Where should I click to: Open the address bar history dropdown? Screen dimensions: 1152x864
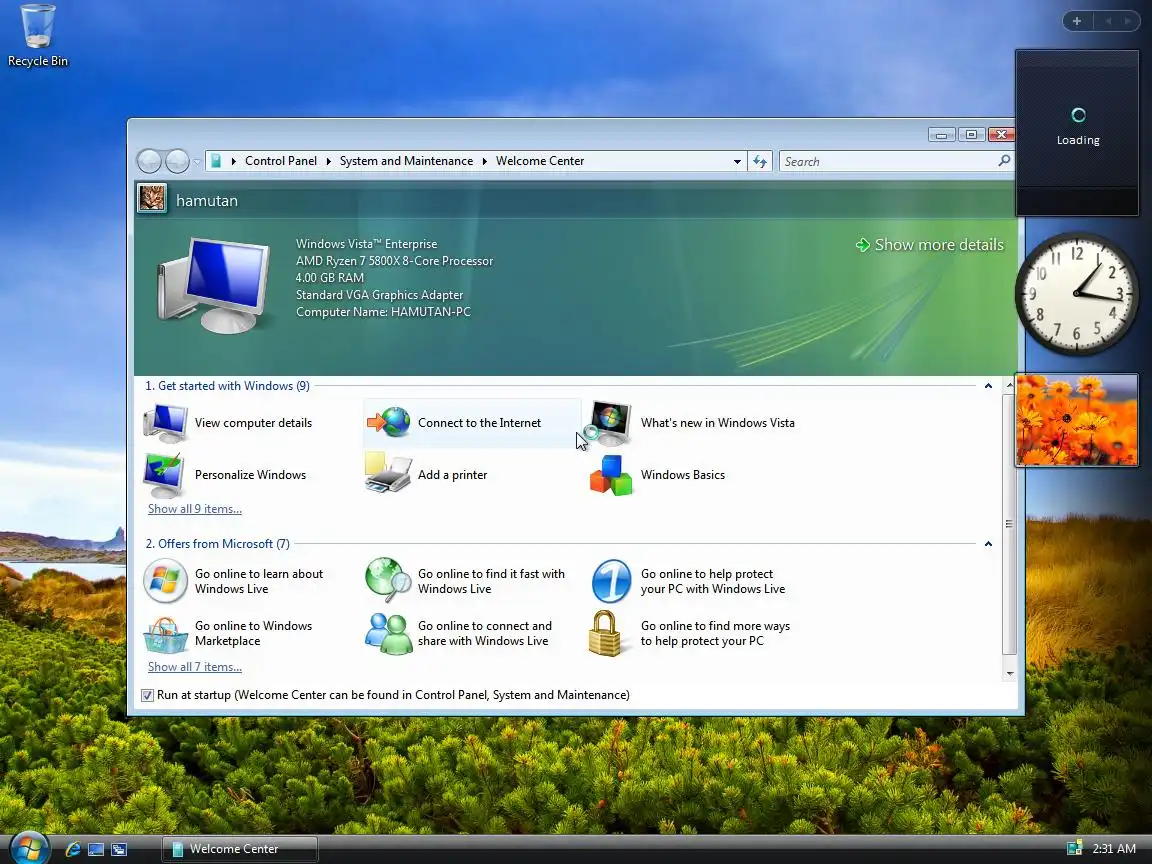[x=737, y=162]
